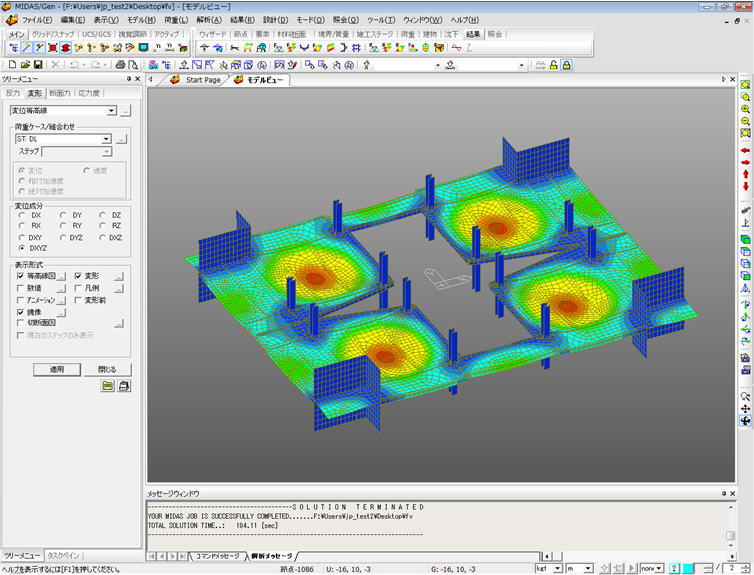Click the red left arrow pan icon

[x=745, y=150]
